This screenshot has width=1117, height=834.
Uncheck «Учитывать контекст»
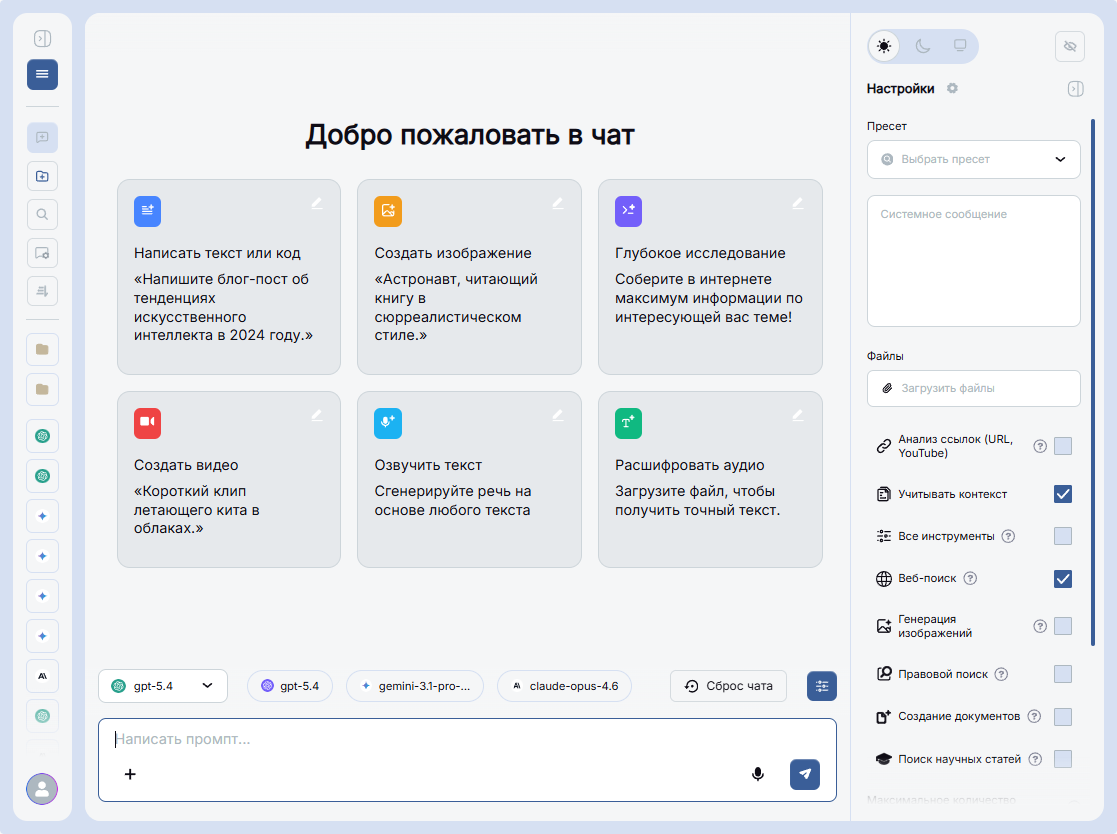1063,493
